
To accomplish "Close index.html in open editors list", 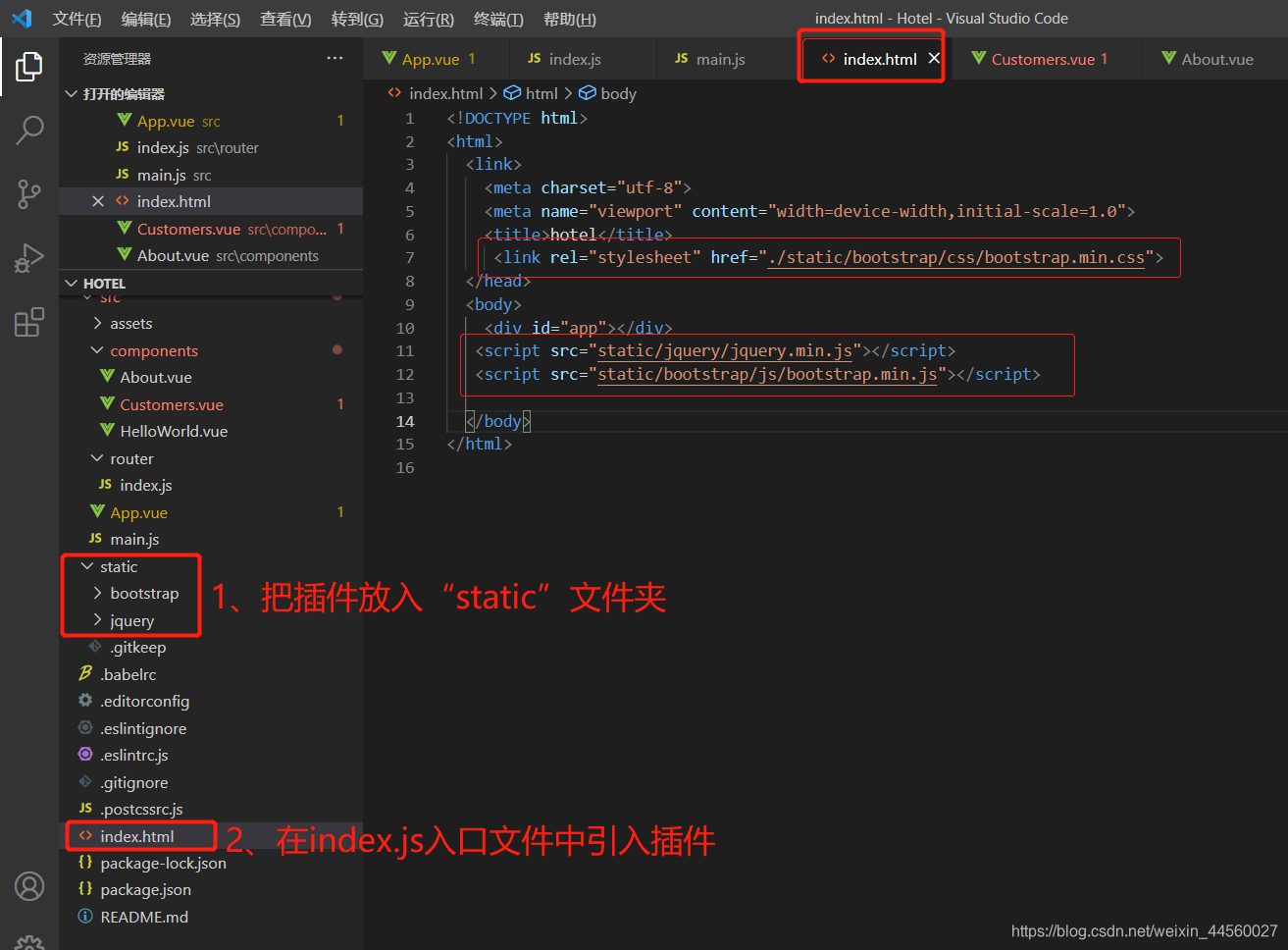I will point(98,201).
